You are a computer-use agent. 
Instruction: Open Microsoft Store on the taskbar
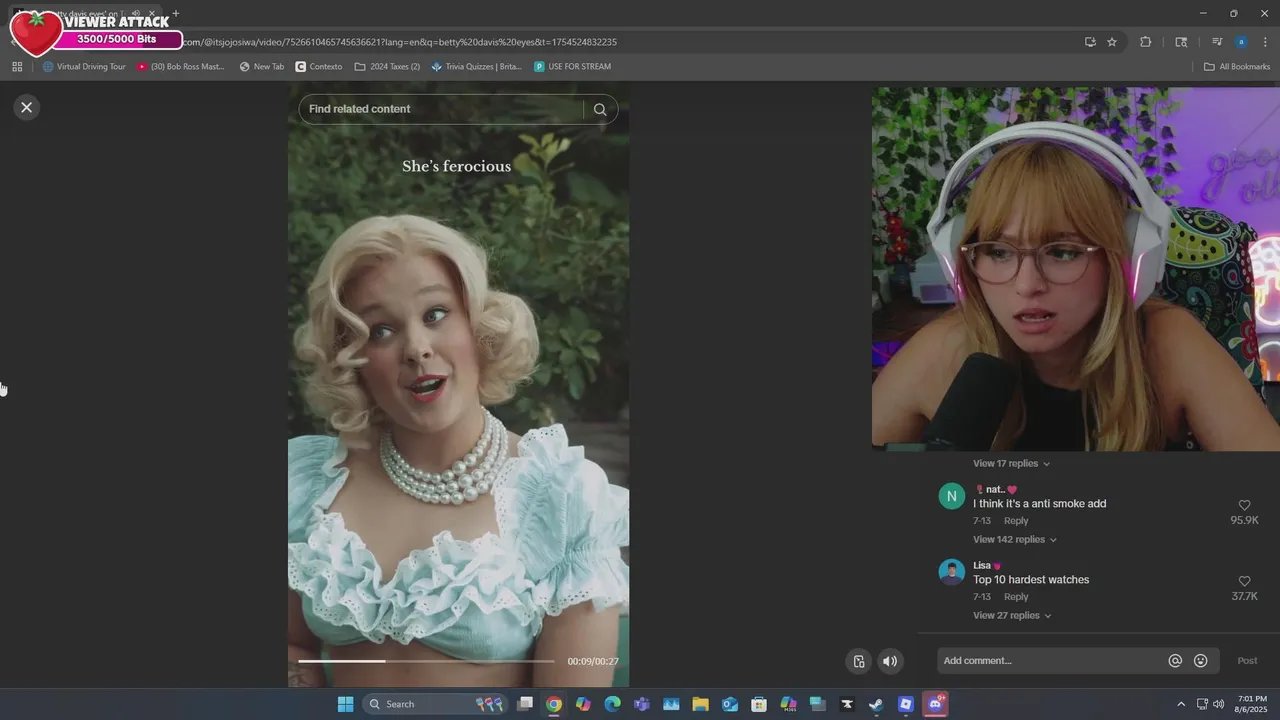click(x=759, y=704)
